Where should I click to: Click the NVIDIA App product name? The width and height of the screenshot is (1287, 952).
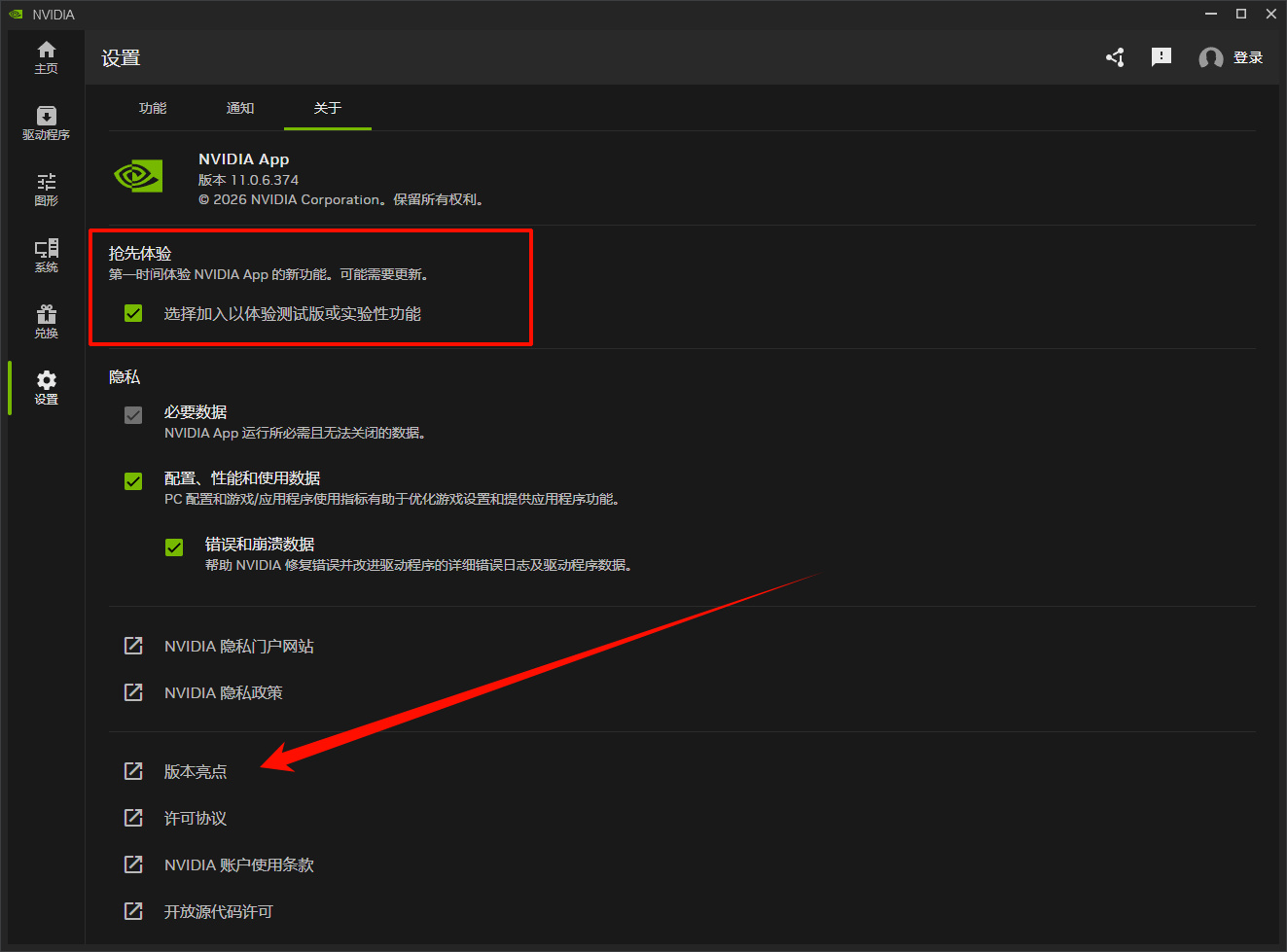click(244, 159)
